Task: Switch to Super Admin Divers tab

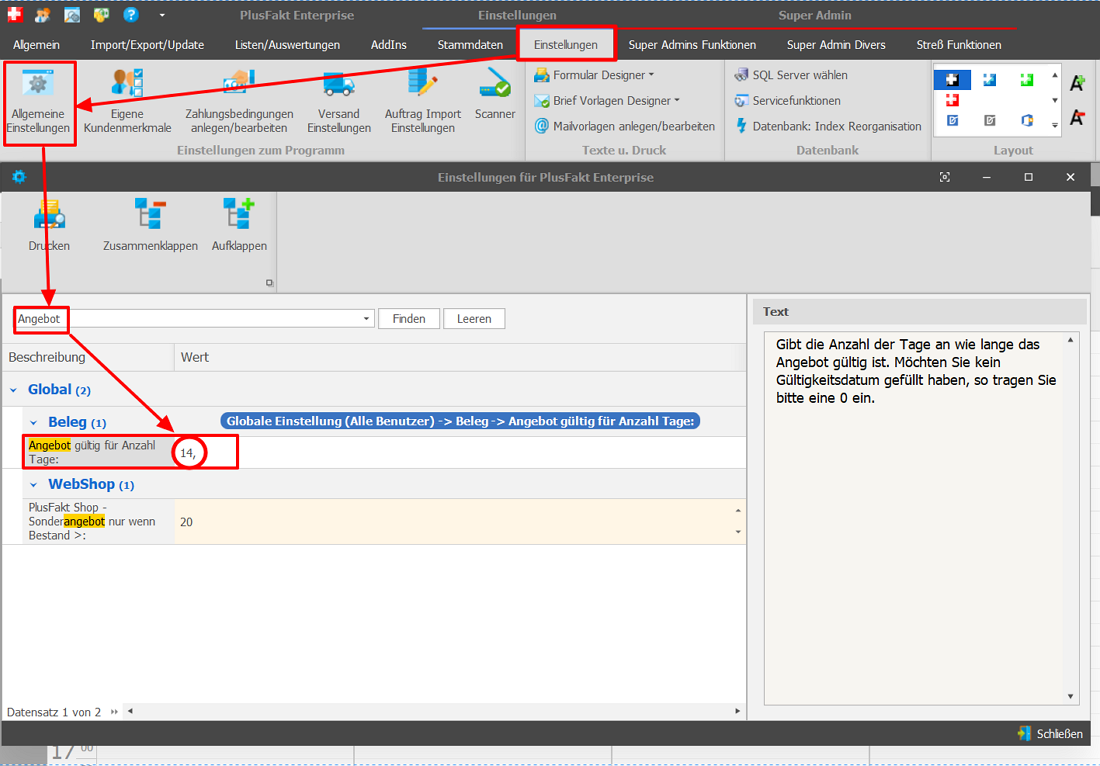Action: [x=836, y=45]
